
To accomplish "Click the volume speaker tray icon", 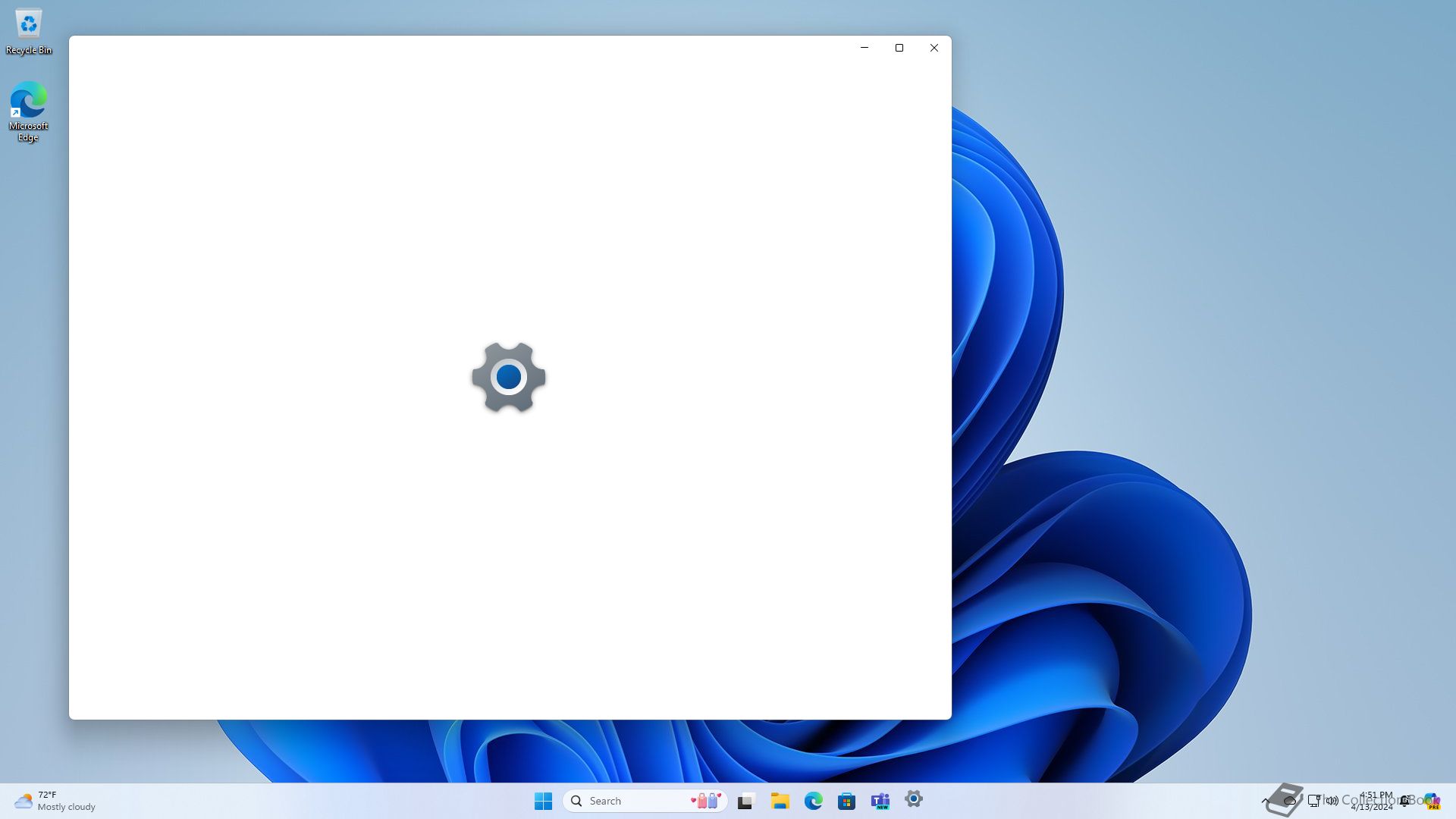I will pos(1332,801).
